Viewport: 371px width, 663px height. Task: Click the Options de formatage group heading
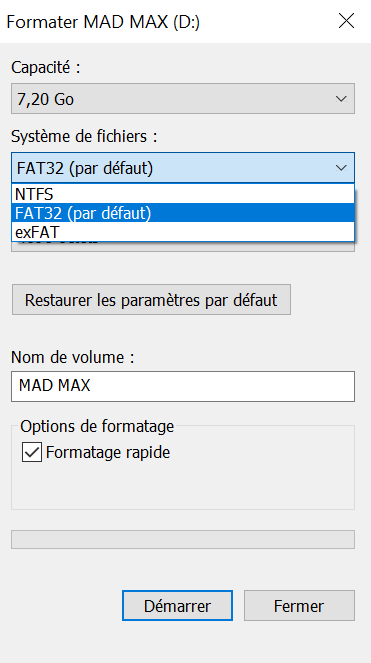tap(97, 426)
